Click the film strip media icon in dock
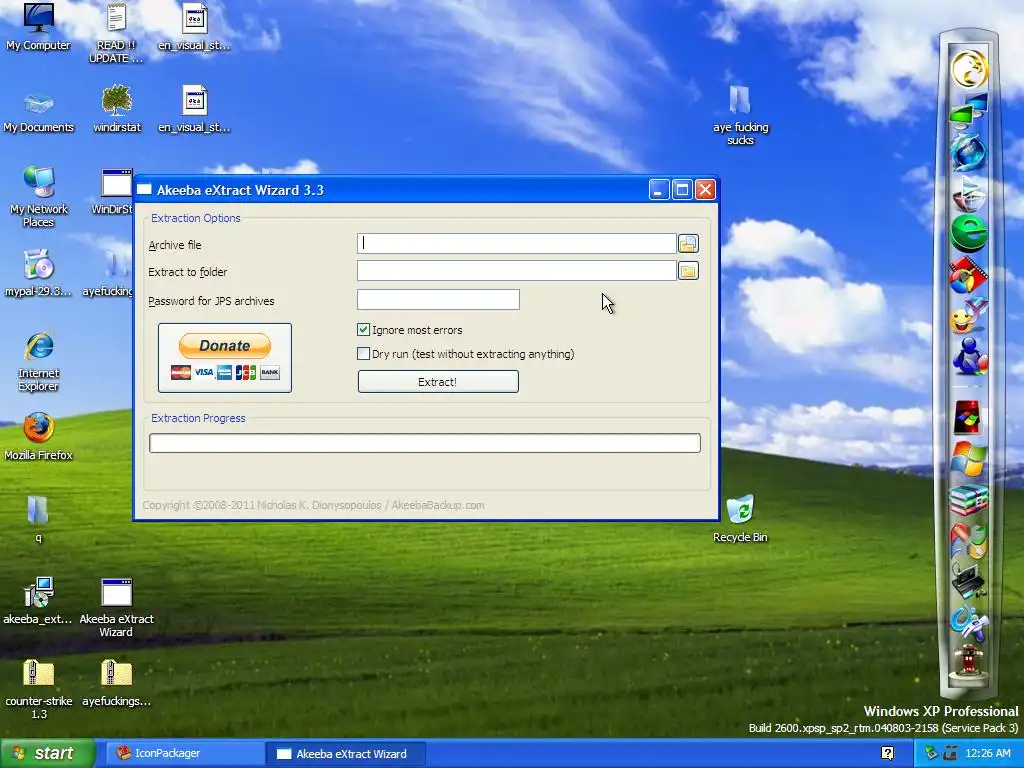Image resolution: width=1024 pixels, height=768 pixels. click(968, 275)
